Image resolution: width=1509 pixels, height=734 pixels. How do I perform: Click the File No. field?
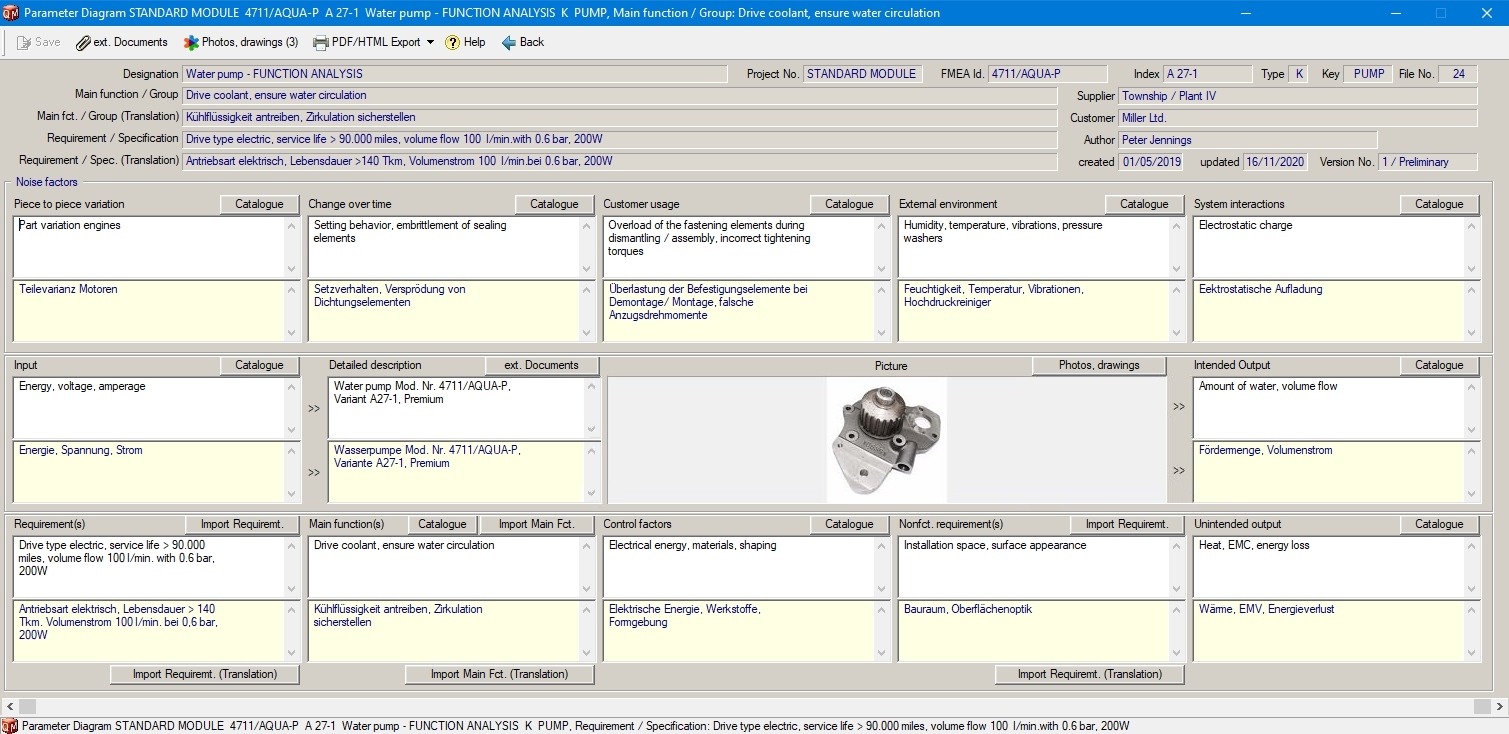click(1458, 74)
